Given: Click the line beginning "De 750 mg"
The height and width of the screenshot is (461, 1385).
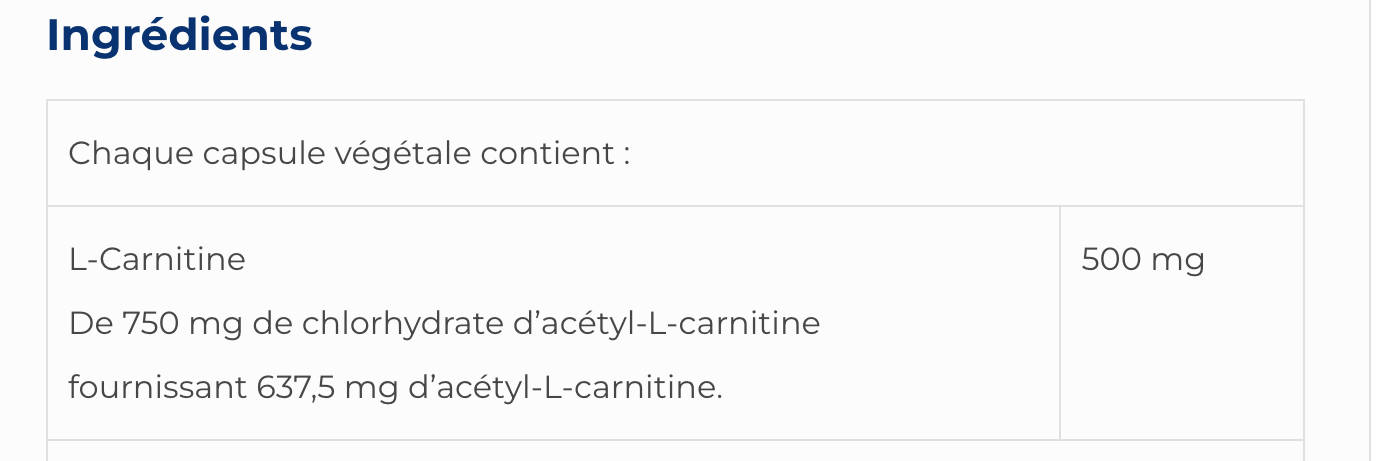Looking at the screenshot, I should click(x=444, y=324).
